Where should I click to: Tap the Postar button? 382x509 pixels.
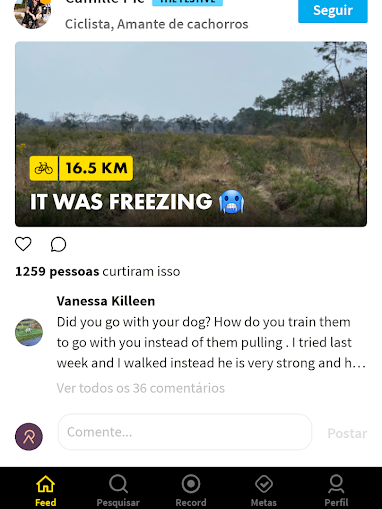click(347, 433)
